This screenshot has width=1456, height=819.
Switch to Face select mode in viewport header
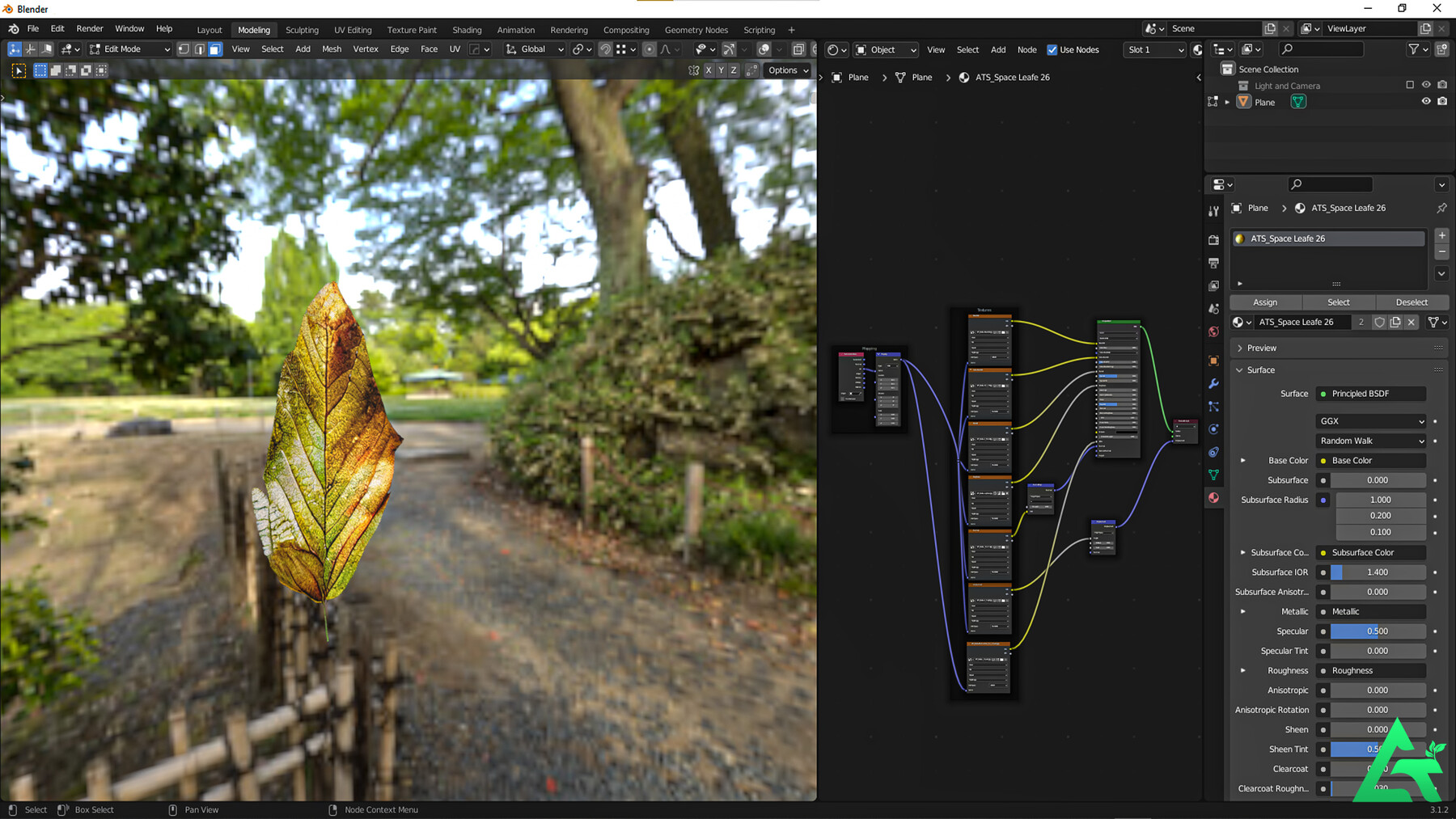pos(214,49)
